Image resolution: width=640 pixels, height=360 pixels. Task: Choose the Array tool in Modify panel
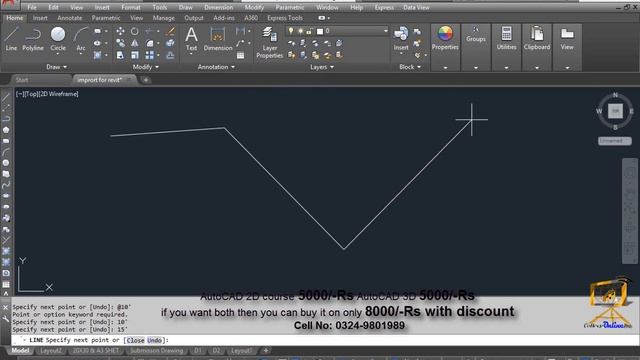(150, 55)
